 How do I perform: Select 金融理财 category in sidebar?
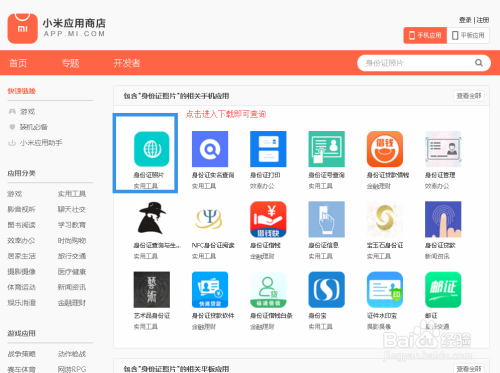(x=72, y=303)
